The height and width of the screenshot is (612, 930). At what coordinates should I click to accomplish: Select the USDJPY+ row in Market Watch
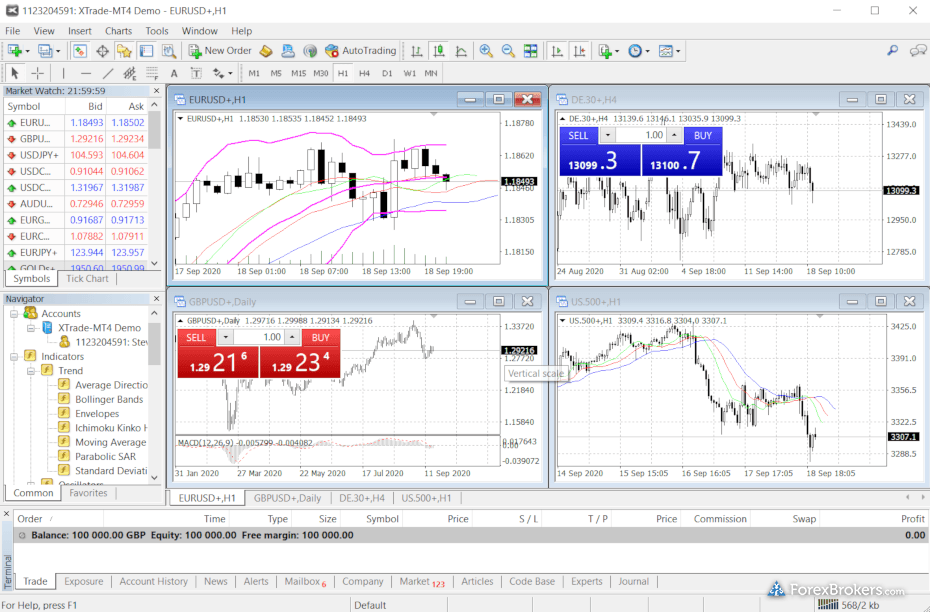pos(76,155)
